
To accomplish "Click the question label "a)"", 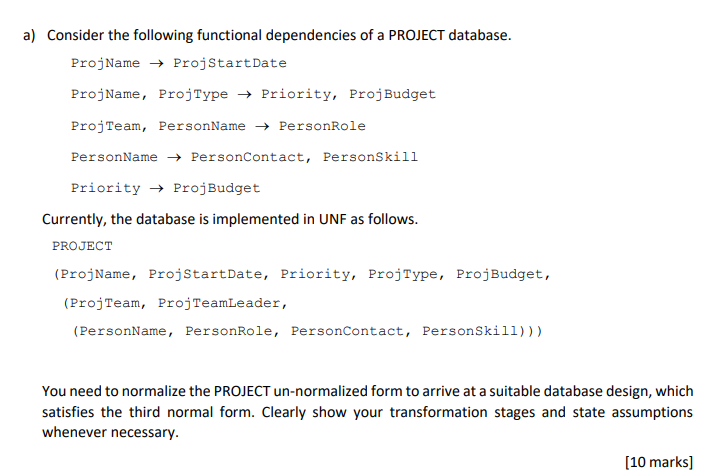I will pos(29,35).
